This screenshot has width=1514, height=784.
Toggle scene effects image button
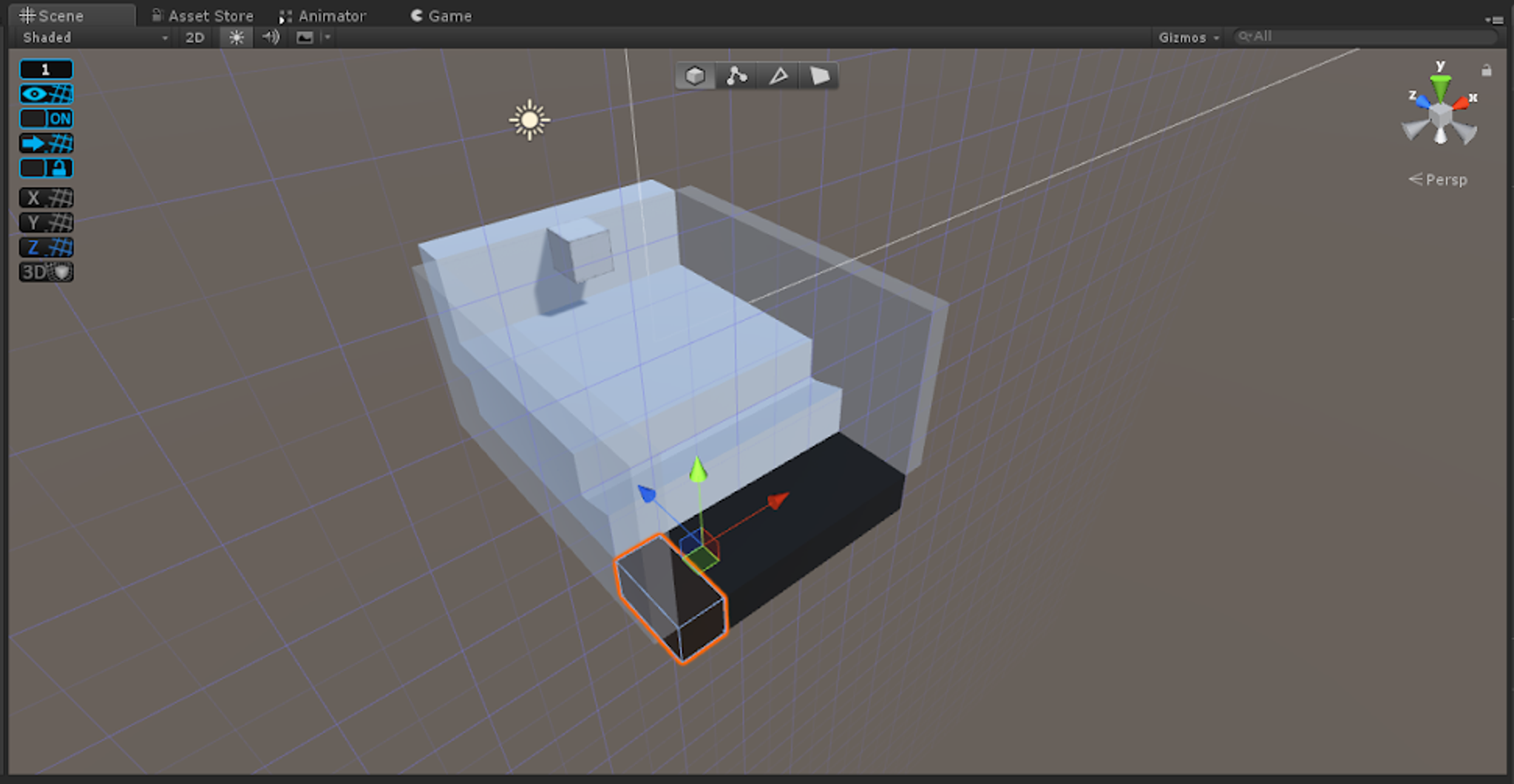click(305, 37)
